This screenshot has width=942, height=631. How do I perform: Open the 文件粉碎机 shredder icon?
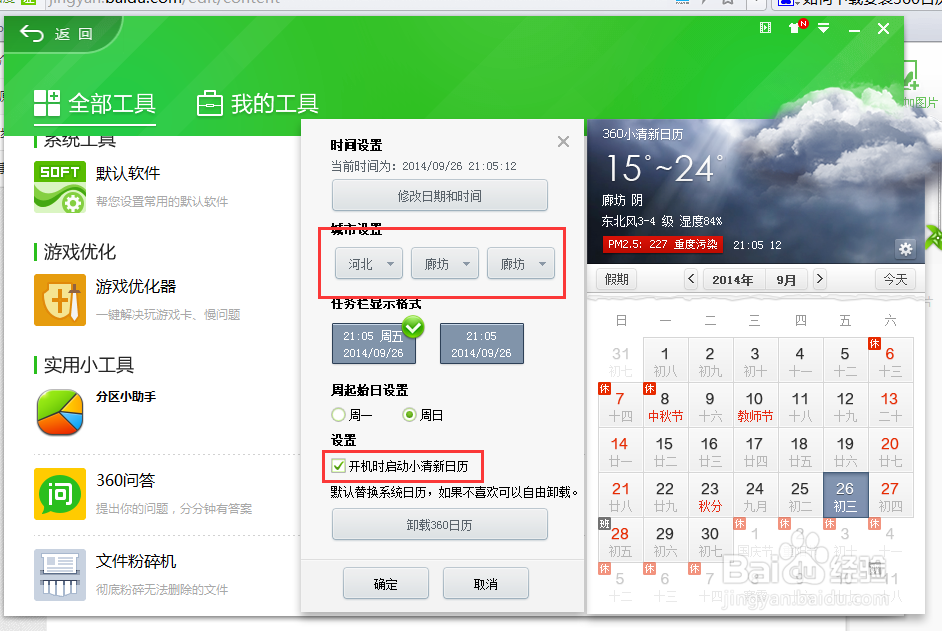coord(59,575)
